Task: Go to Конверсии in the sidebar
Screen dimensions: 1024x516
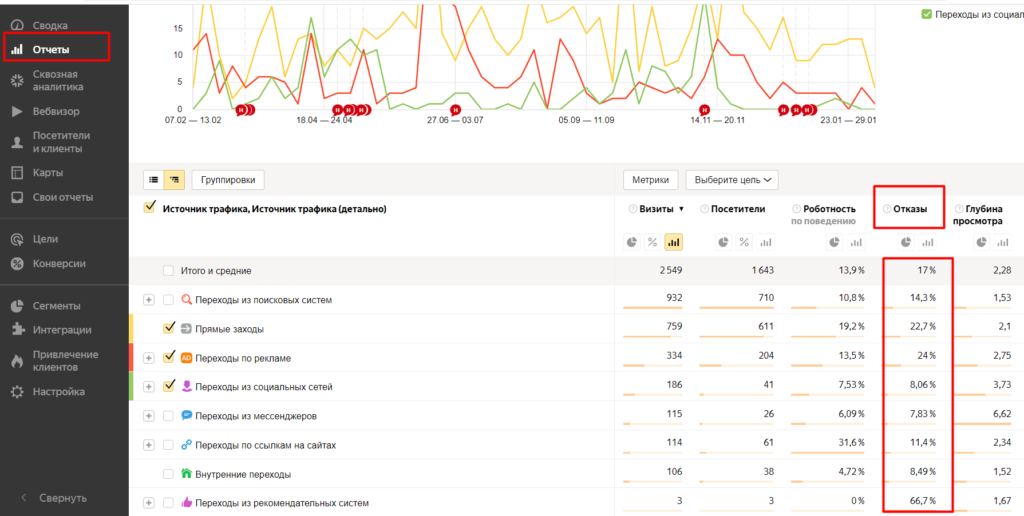Action: coord(59,264)
